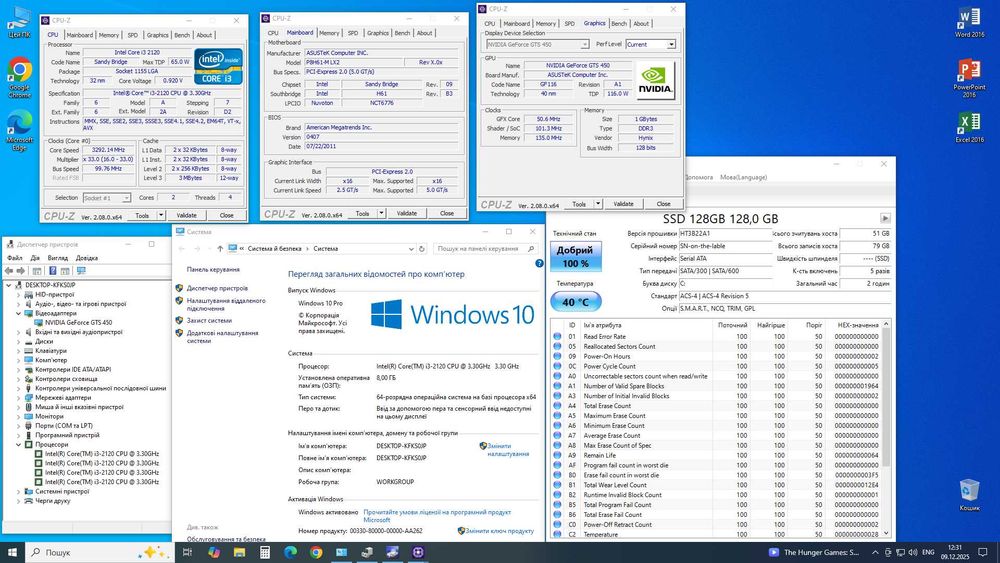Collapse the Відеоадаптери node in Device Manager
Viewport: 1000px width, 563px height.
18,313
